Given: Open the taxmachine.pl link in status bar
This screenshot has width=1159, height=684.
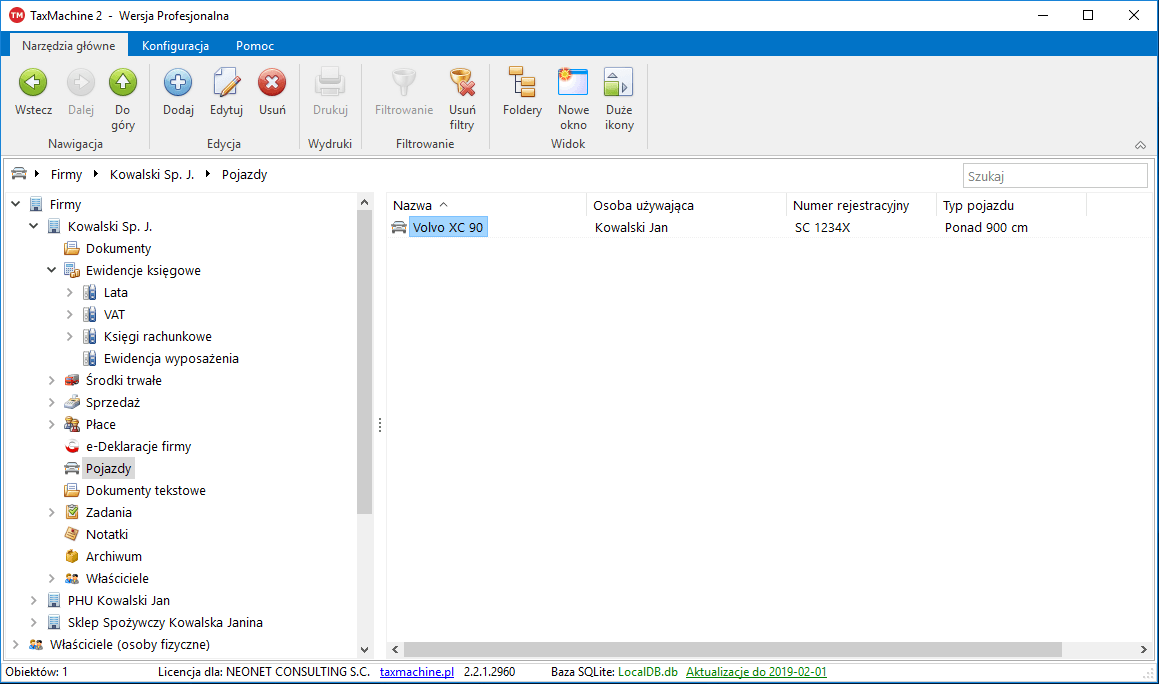Looking at the screenshot, I should [x=417, y=672].
